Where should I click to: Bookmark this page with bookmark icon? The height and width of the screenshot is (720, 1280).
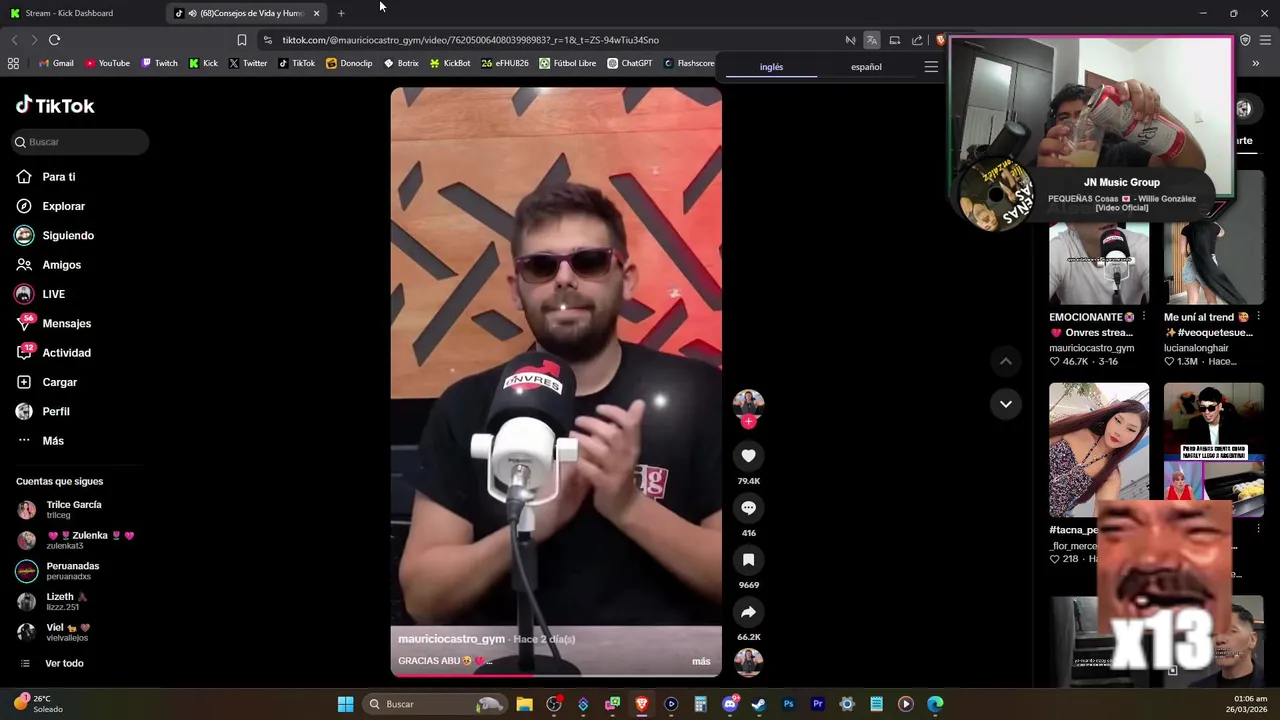pyautogui.click(x=241, y=40)
